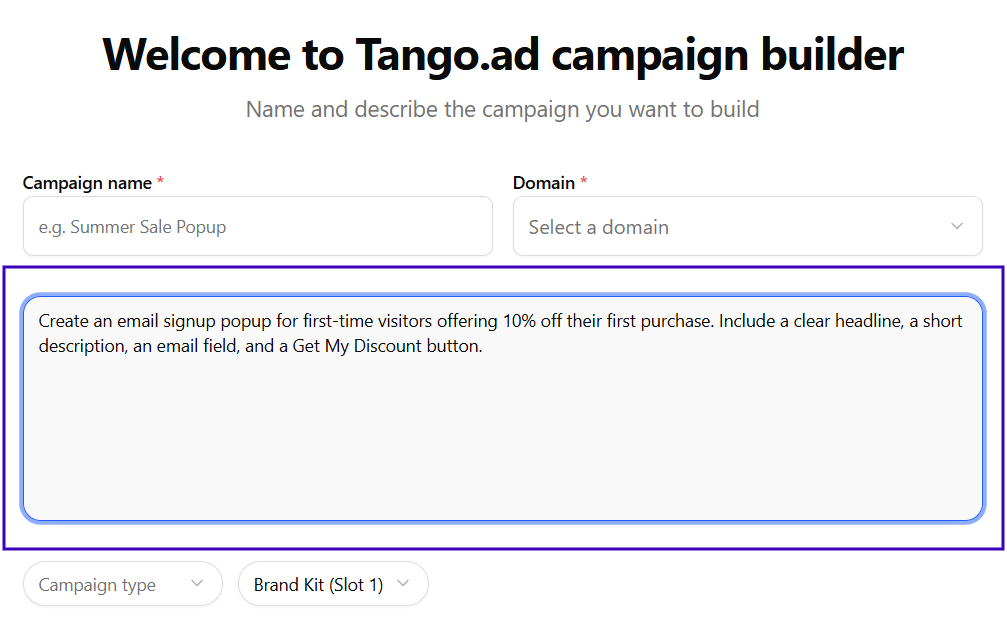The width and height of the screenshot is (1007, 624).
Task: Click the red asterisk beside Campaign name
Action: [x=161, y=182]
